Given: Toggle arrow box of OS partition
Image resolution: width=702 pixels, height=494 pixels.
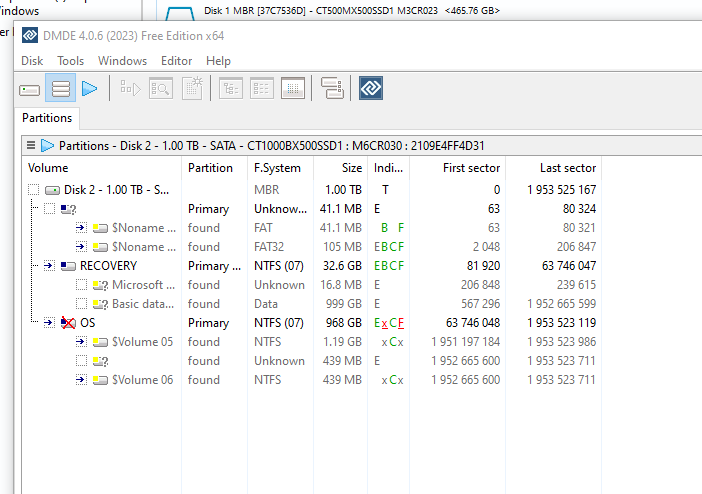Looking at the screenshot, I should tap(49, 322).
